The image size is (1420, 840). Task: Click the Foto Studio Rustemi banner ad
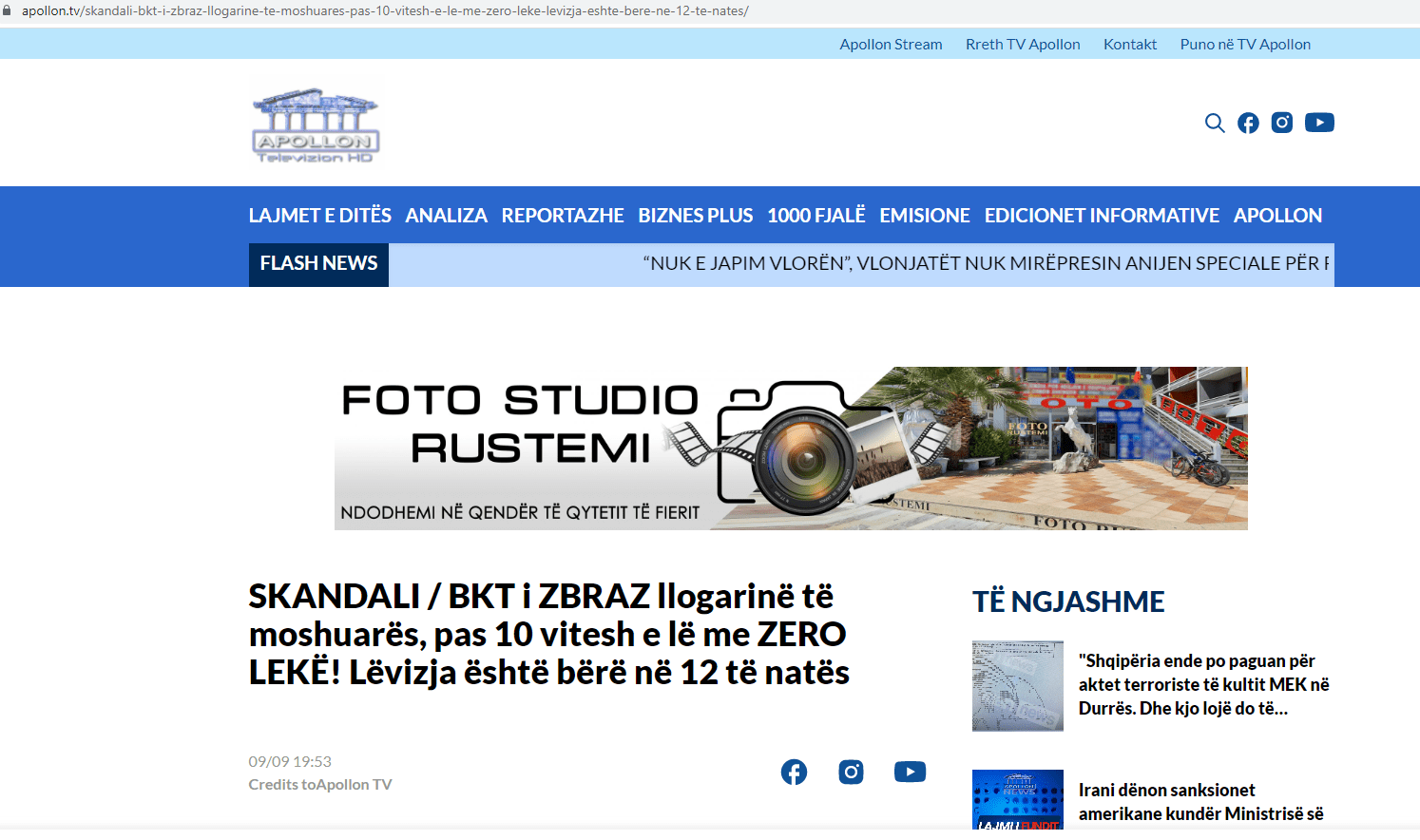click(x=791, y=449)
